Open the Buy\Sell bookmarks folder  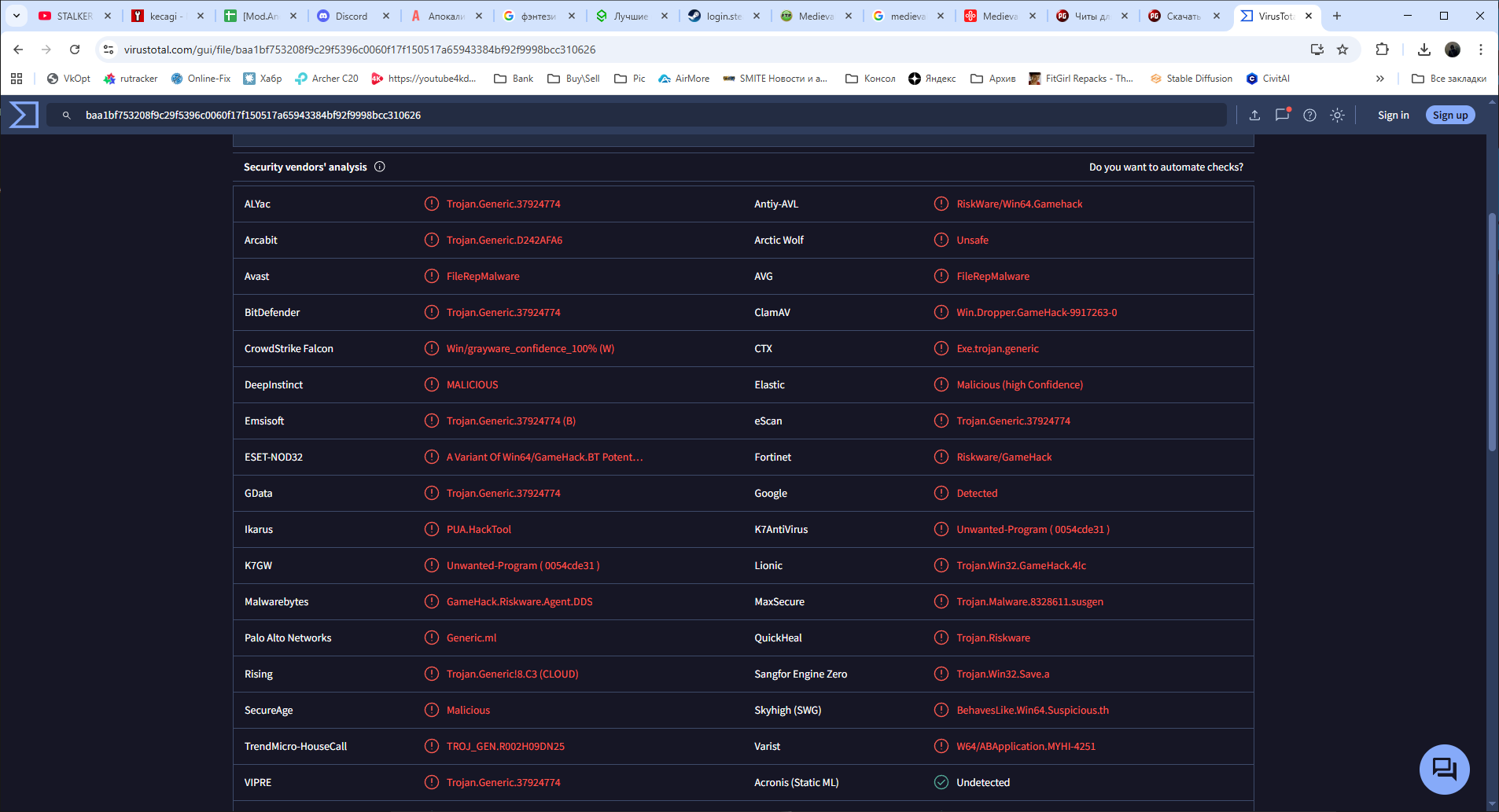point(573,79)
